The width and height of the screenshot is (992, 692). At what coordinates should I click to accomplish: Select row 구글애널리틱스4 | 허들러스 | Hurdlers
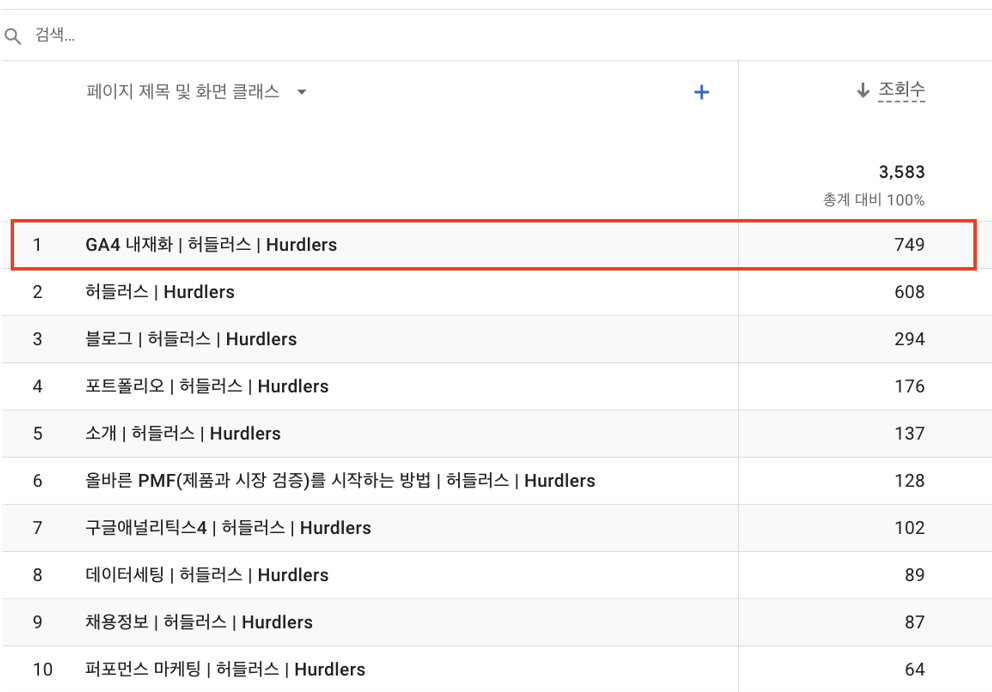(496, 528)
